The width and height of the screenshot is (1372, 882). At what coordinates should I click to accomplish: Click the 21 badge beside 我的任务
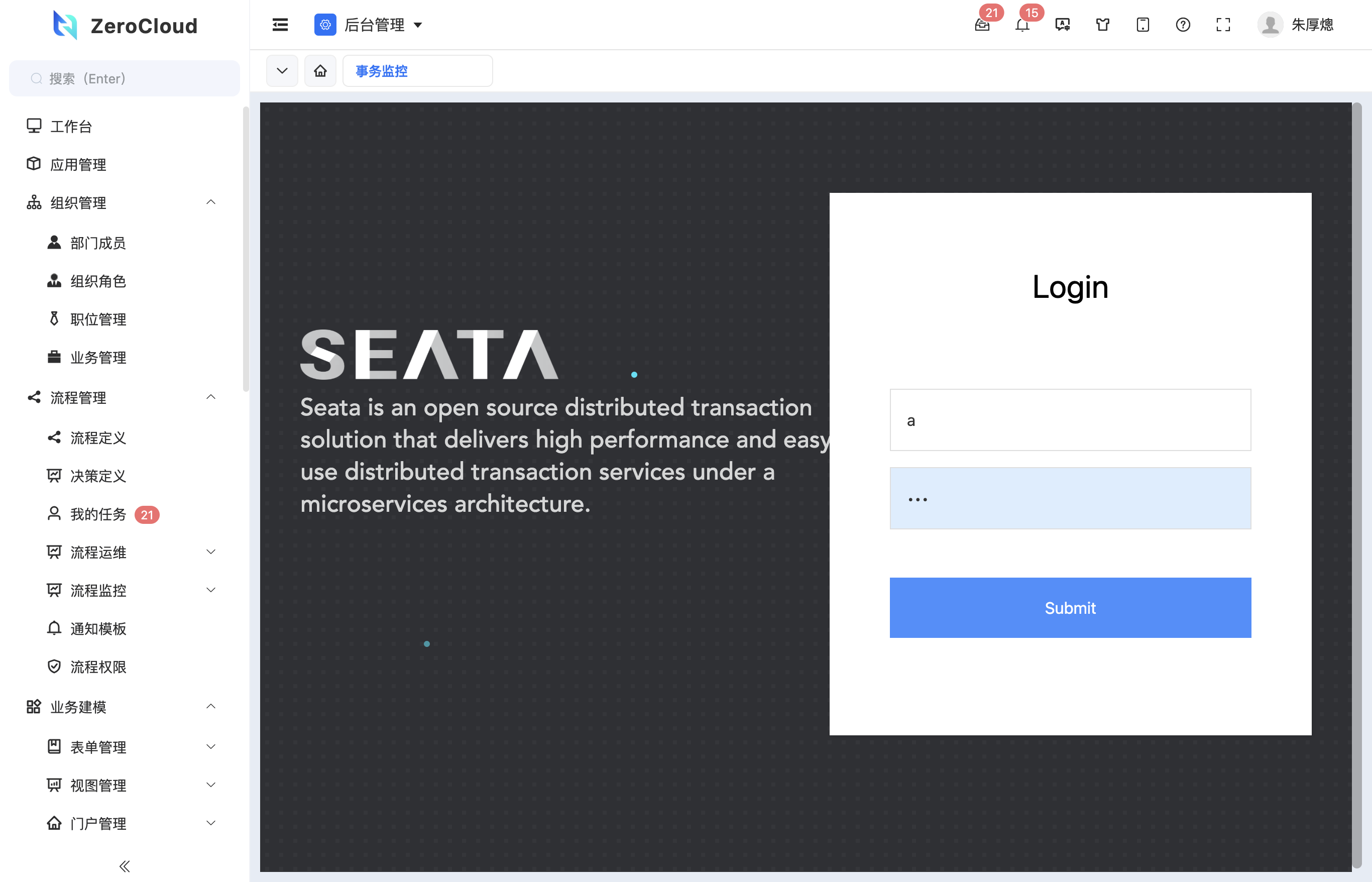tap(147, 515)
